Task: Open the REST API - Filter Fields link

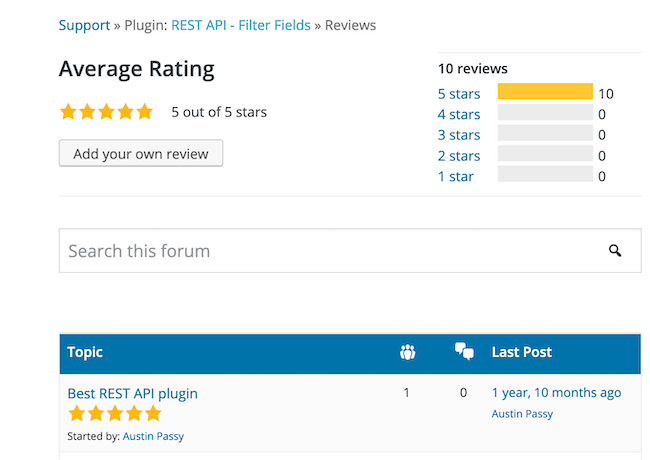Action: tap(241, 25)
